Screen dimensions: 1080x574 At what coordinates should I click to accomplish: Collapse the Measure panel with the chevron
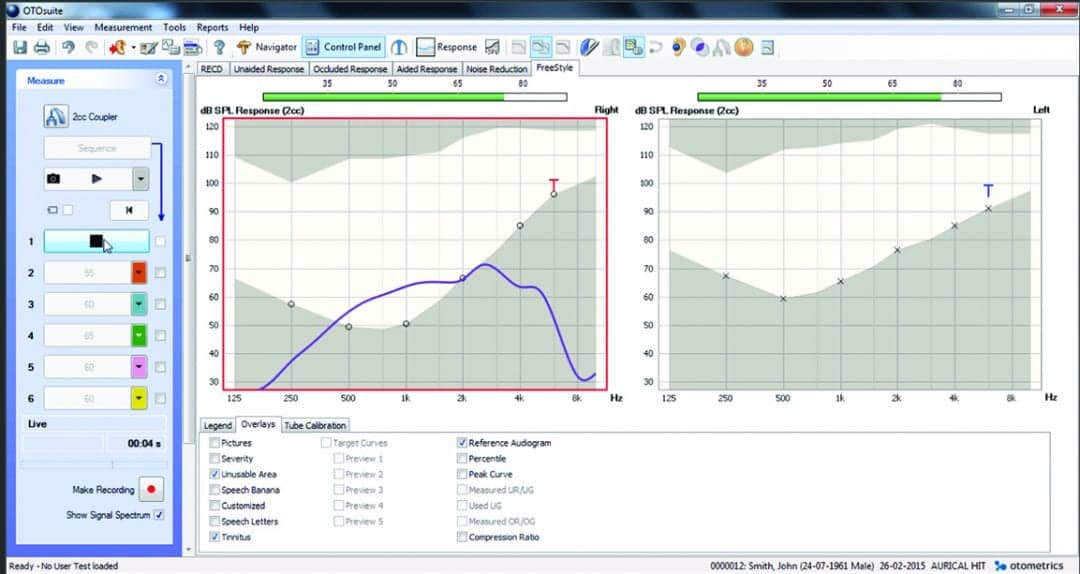[x=160, y=79]
